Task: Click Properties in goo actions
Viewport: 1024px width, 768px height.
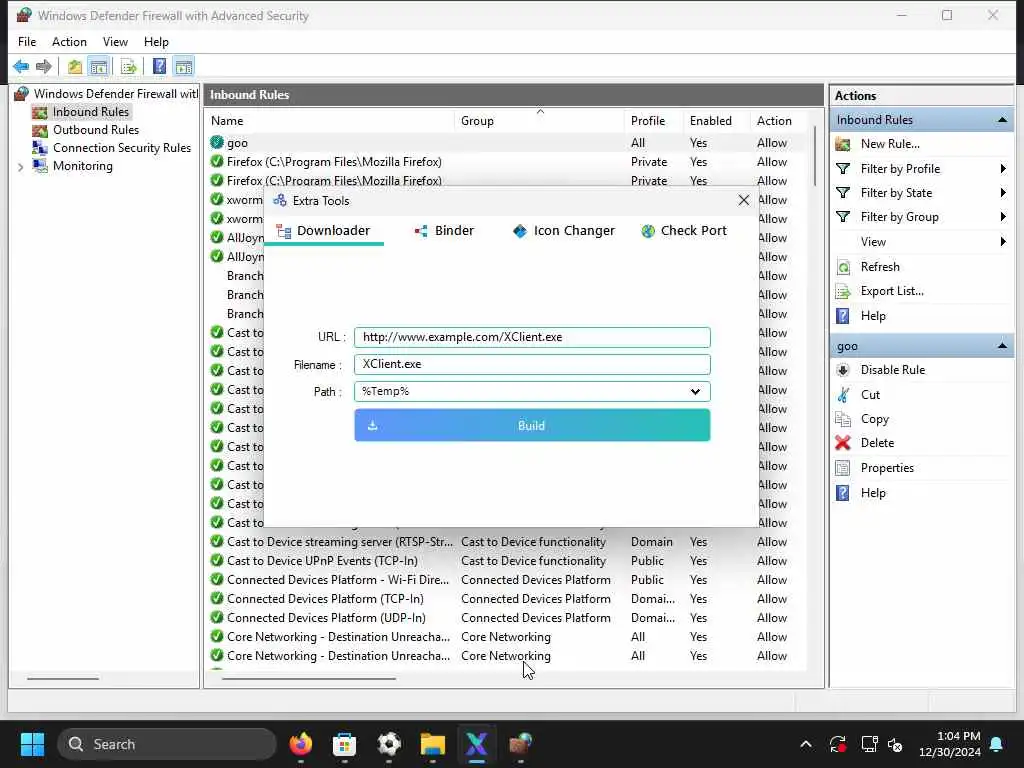Action: [x=887, y=468]
